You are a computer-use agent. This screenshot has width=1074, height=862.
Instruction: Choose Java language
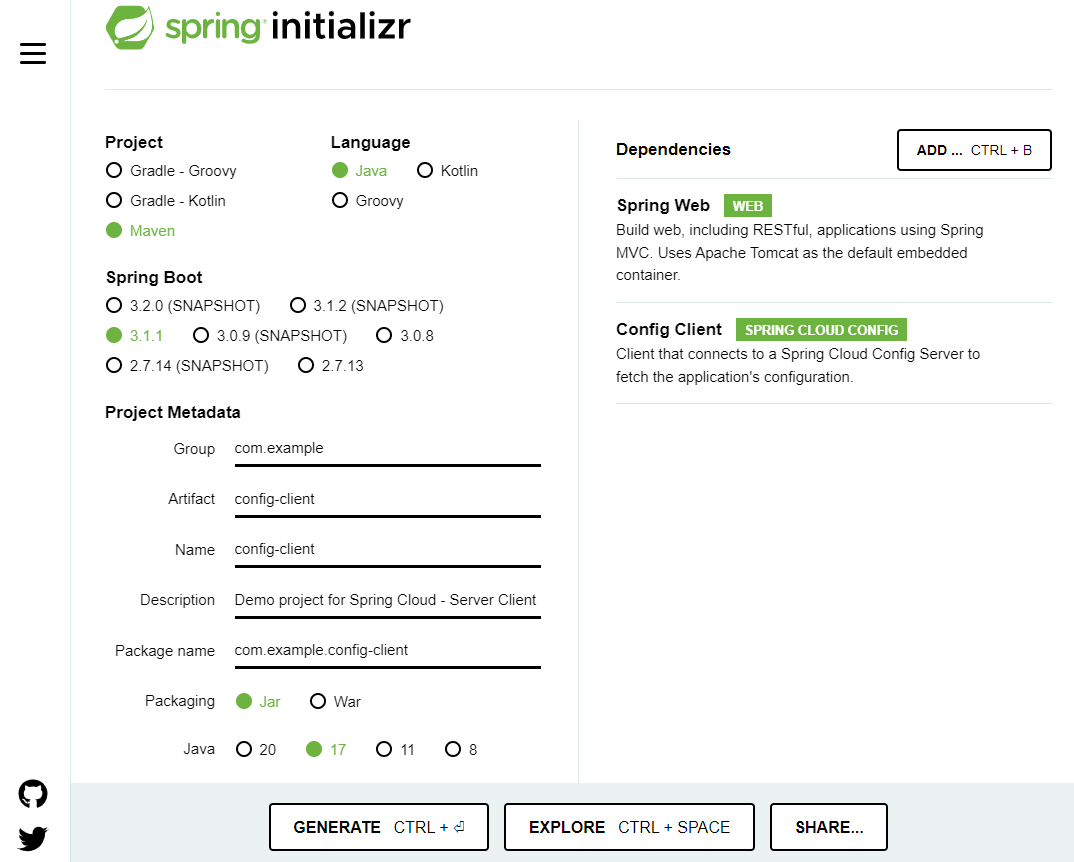(360, 171)
